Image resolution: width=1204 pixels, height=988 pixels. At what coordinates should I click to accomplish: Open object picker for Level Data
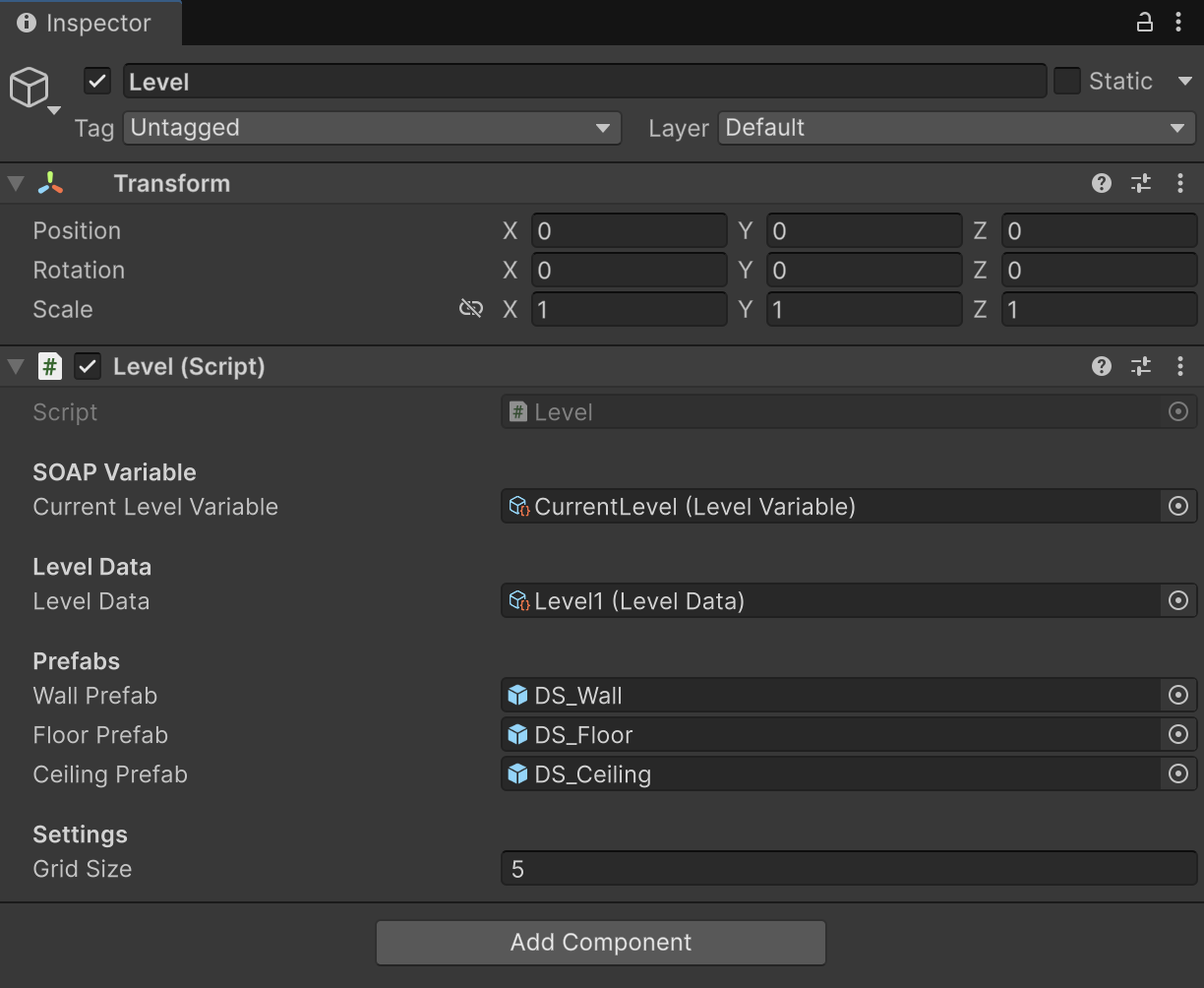[1177, 601]
